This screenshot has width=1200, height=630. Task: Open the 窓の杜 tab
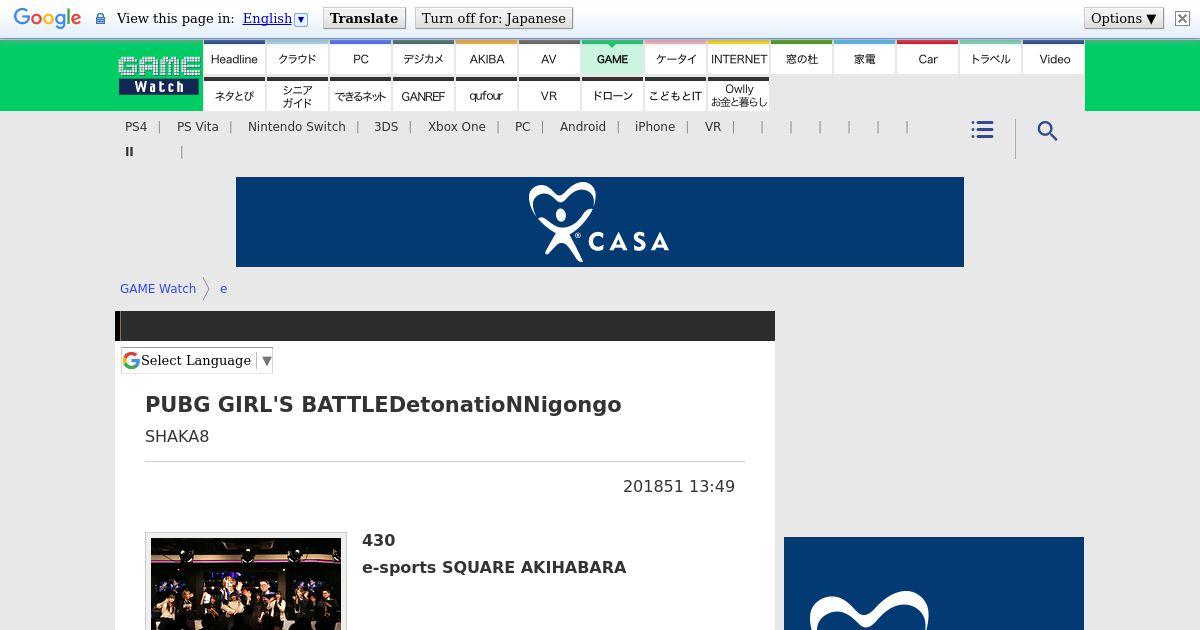(x=801, y=59)
